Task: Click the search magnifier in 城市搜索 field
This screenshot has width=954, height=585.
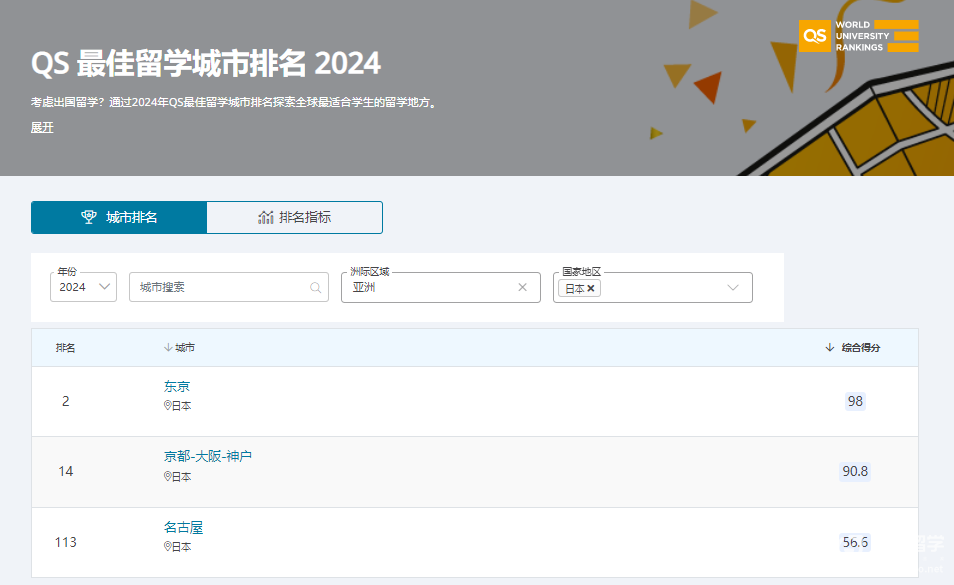Action: pos(315,288)
